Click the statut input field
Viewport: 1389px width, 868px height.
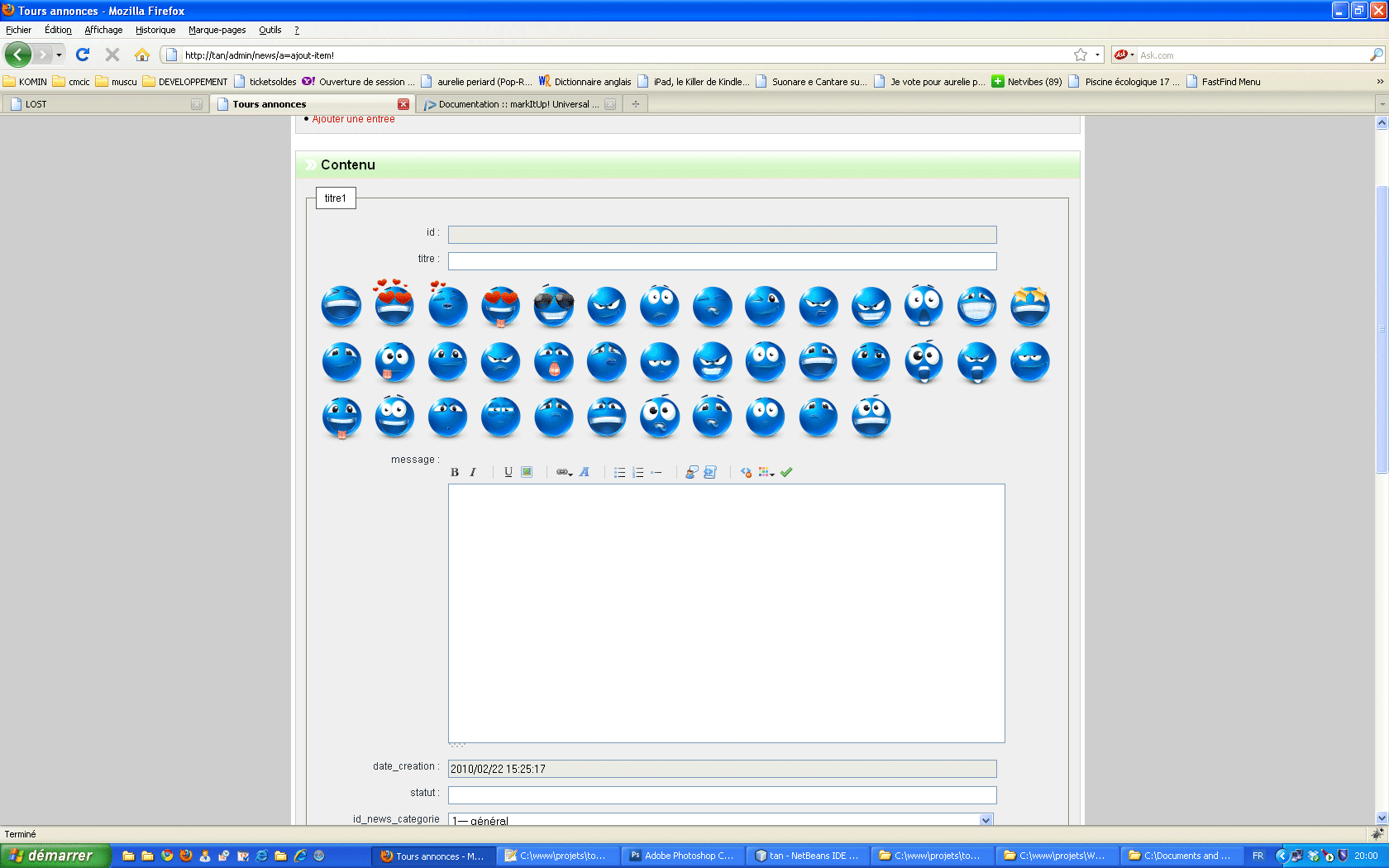point(722,795)
